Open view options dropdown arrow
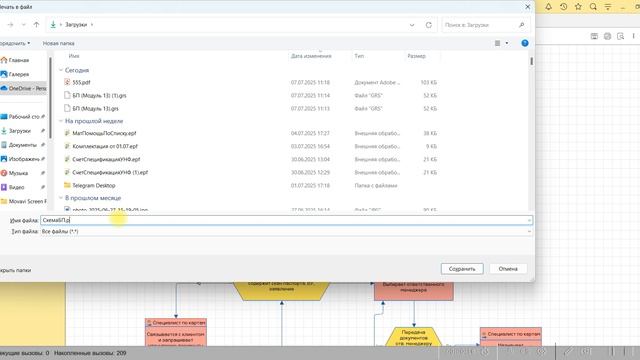 [507, 43]
